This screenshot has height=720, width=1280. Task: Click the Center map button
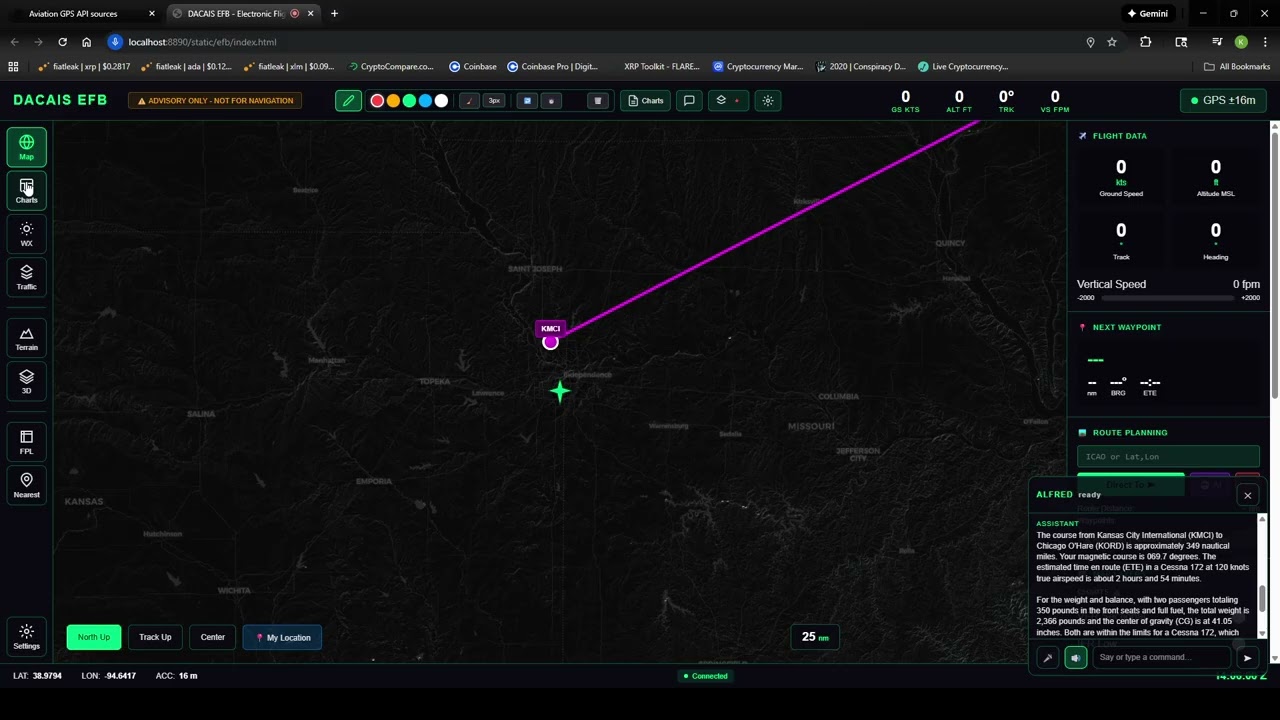[213, 637]
